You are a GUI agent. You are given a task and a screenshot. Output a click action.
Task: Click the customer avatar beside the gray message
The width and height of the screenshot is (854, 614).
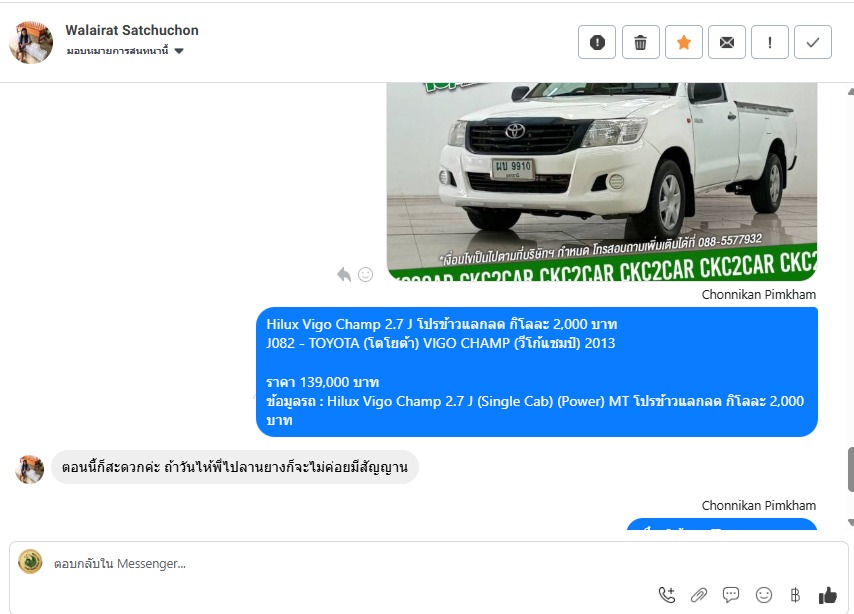click(x=29, y=469)
